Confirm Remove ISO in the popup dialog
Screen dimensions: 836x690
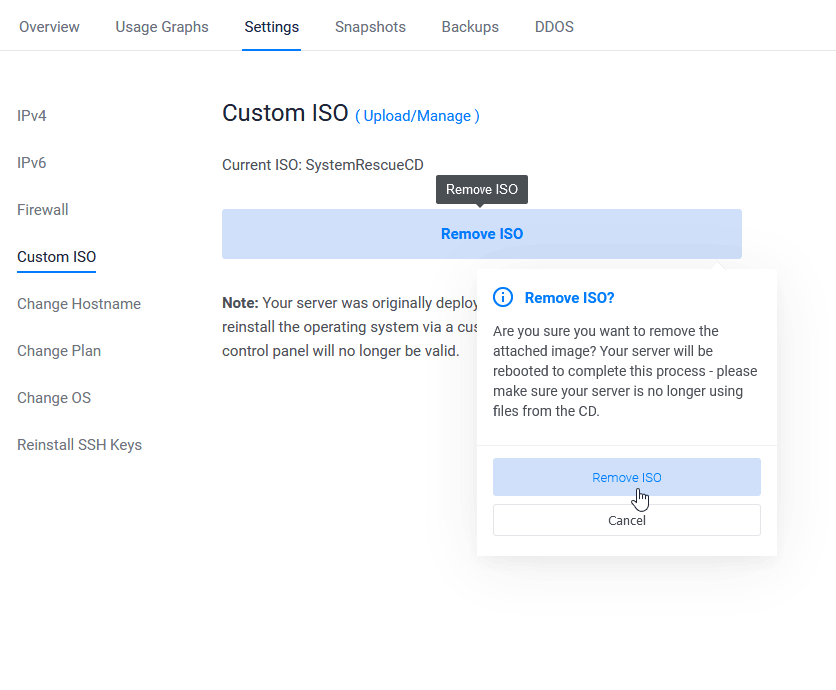click(x=626, y=477)
